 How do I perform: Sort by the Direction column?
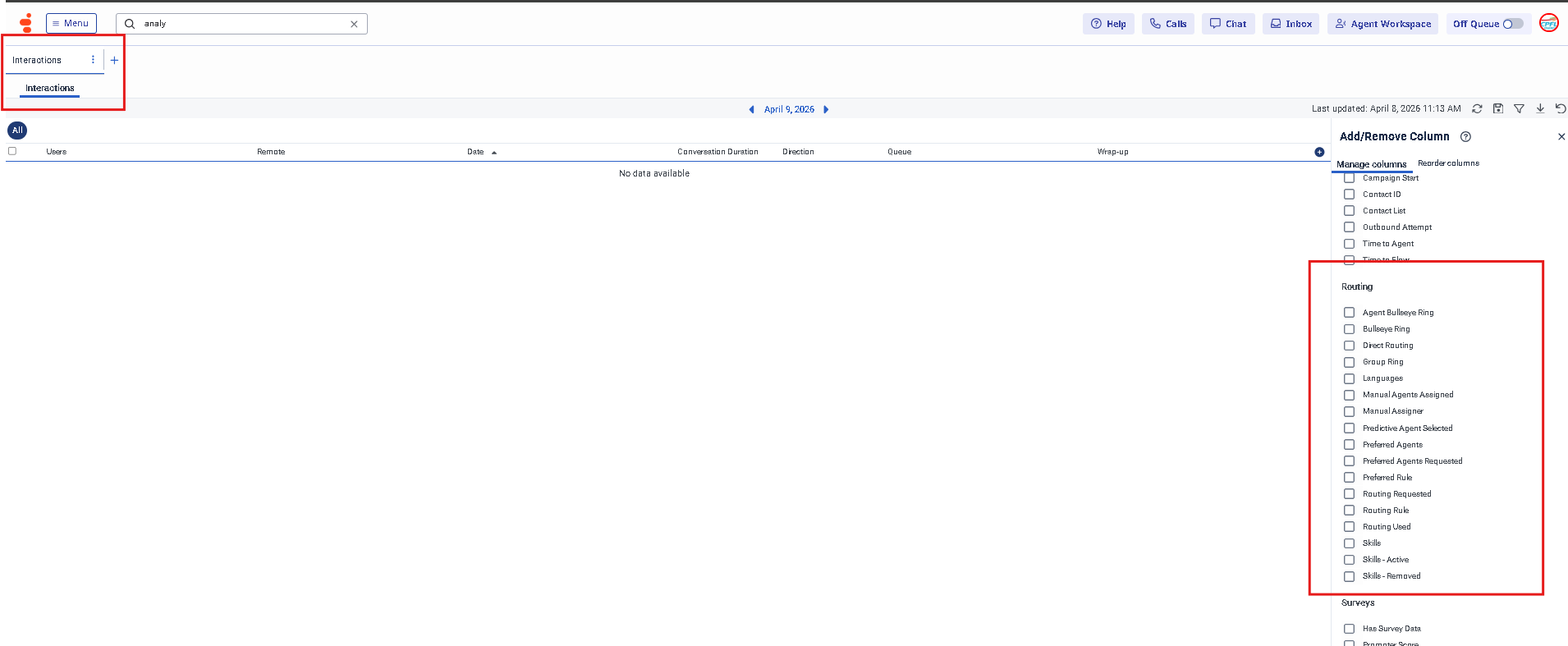tap(798, 152)
